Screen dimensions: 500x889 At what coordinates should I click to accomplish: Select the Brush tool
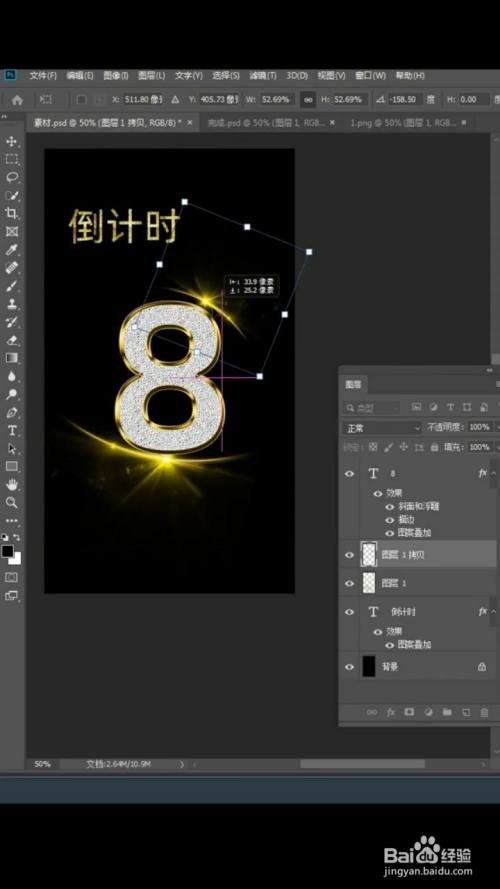click(x=11, y=286)
